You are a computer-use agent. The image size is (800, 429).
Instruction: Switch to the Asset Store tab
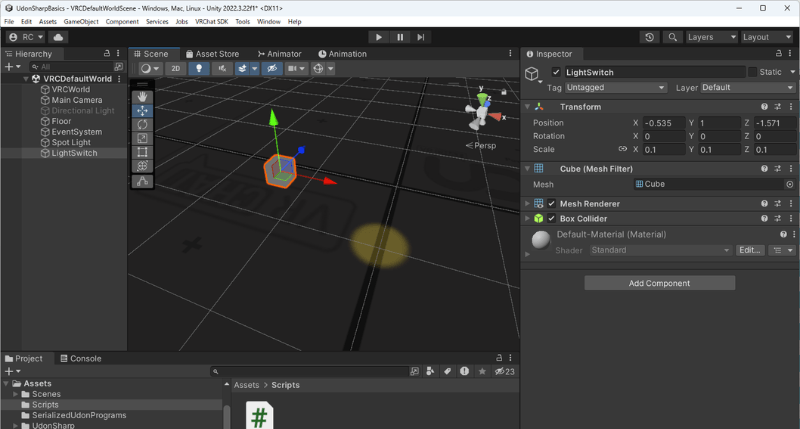coord(212,54)
